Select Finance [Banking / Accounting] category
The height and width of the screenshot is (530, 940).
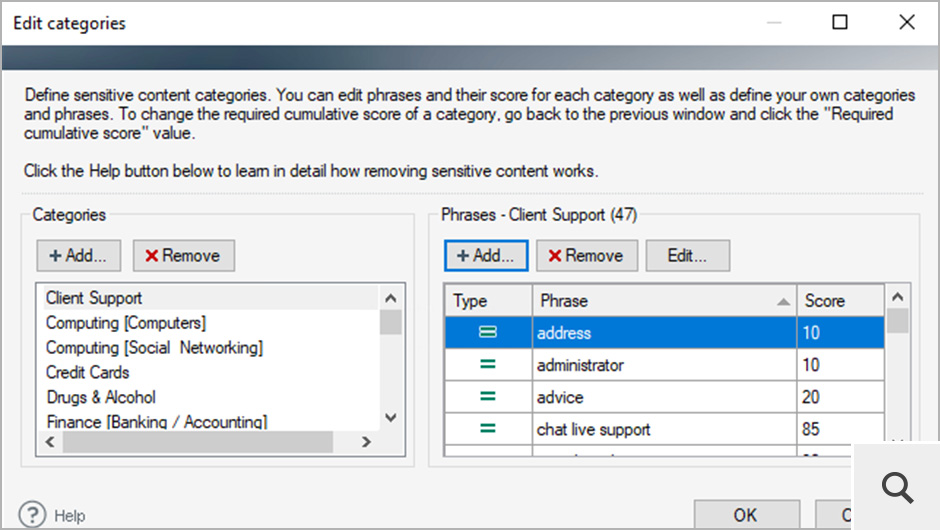211,421
